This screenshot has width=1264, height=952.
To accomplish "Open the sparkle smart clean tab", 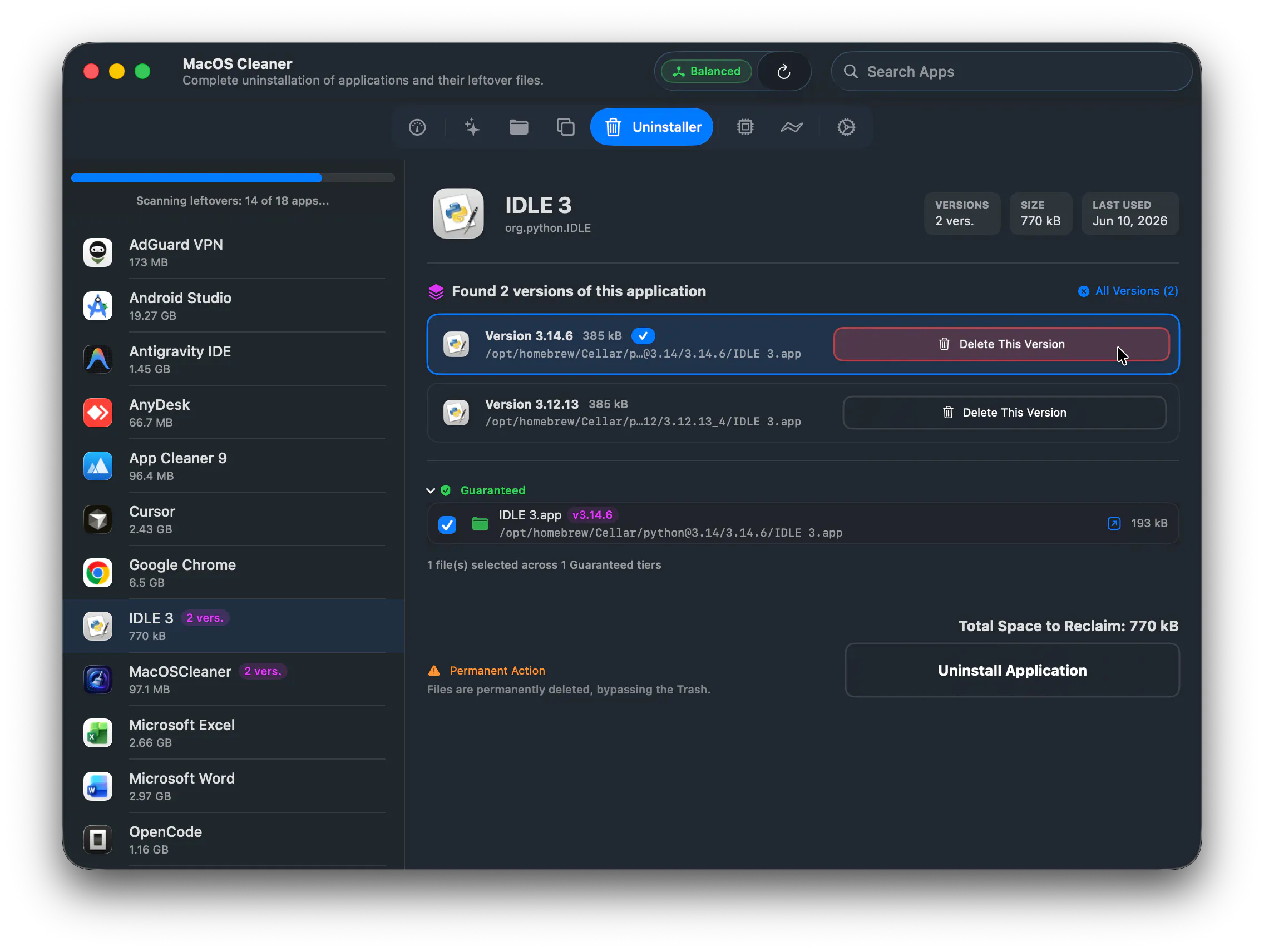I will (472, 127).
